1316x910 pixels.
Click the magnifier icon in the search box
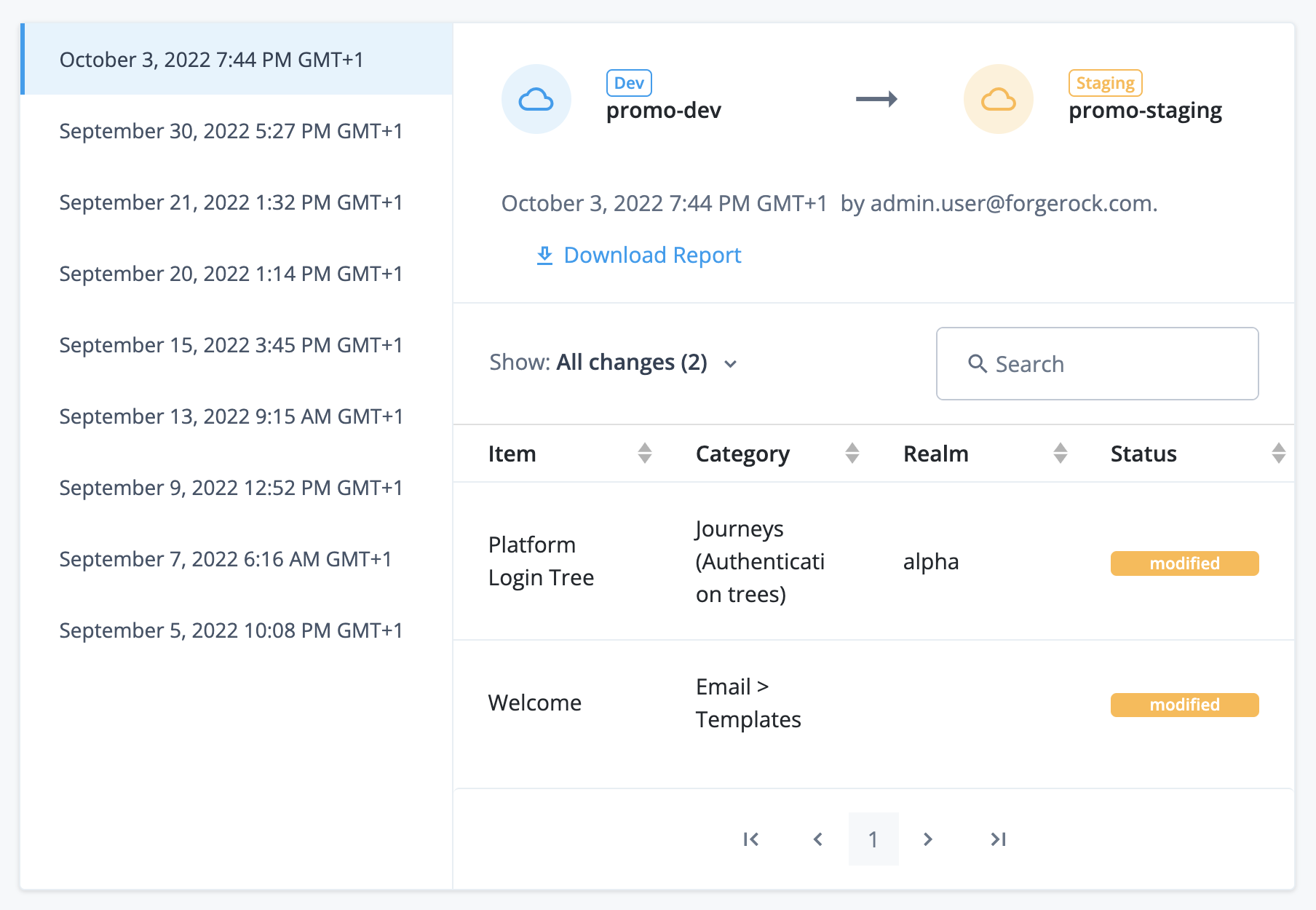pos(976,363)
